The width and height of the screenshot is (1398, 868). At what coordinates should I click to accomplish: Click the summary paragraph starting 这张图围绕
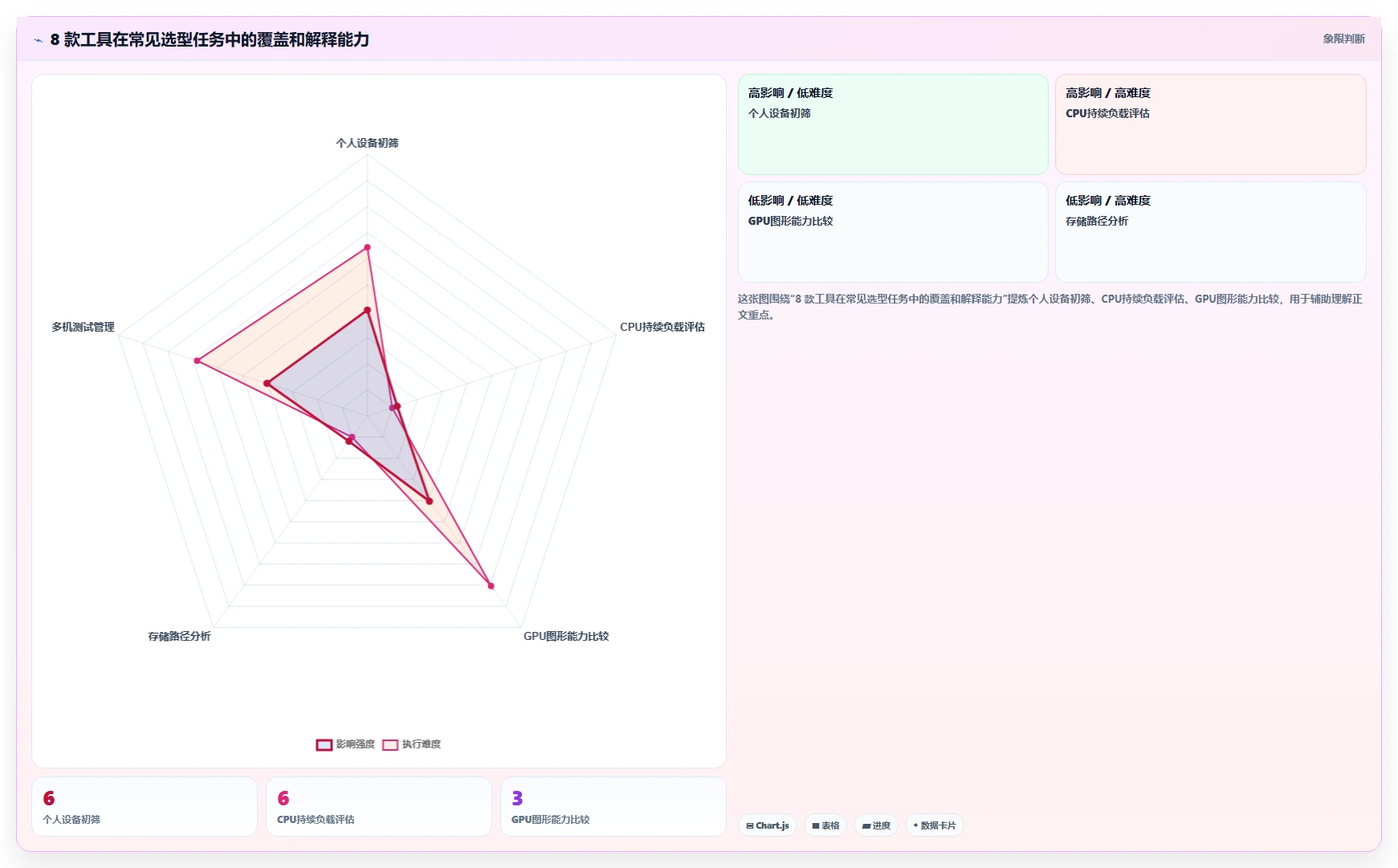tap(1050, 307)
